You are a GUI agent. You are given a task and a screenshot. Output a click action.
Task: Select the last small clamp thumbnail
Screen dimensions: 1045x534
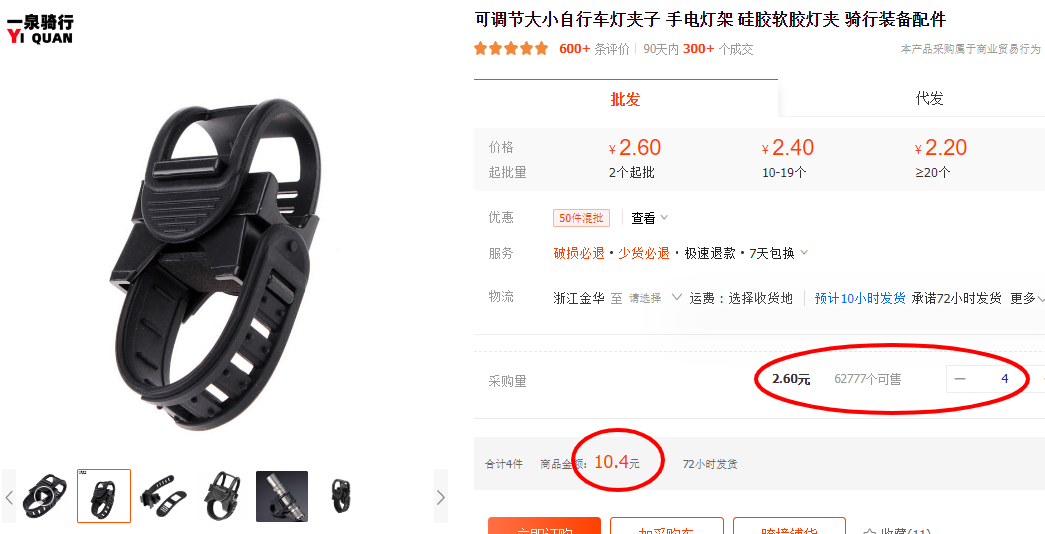click(x=341, y=497)
